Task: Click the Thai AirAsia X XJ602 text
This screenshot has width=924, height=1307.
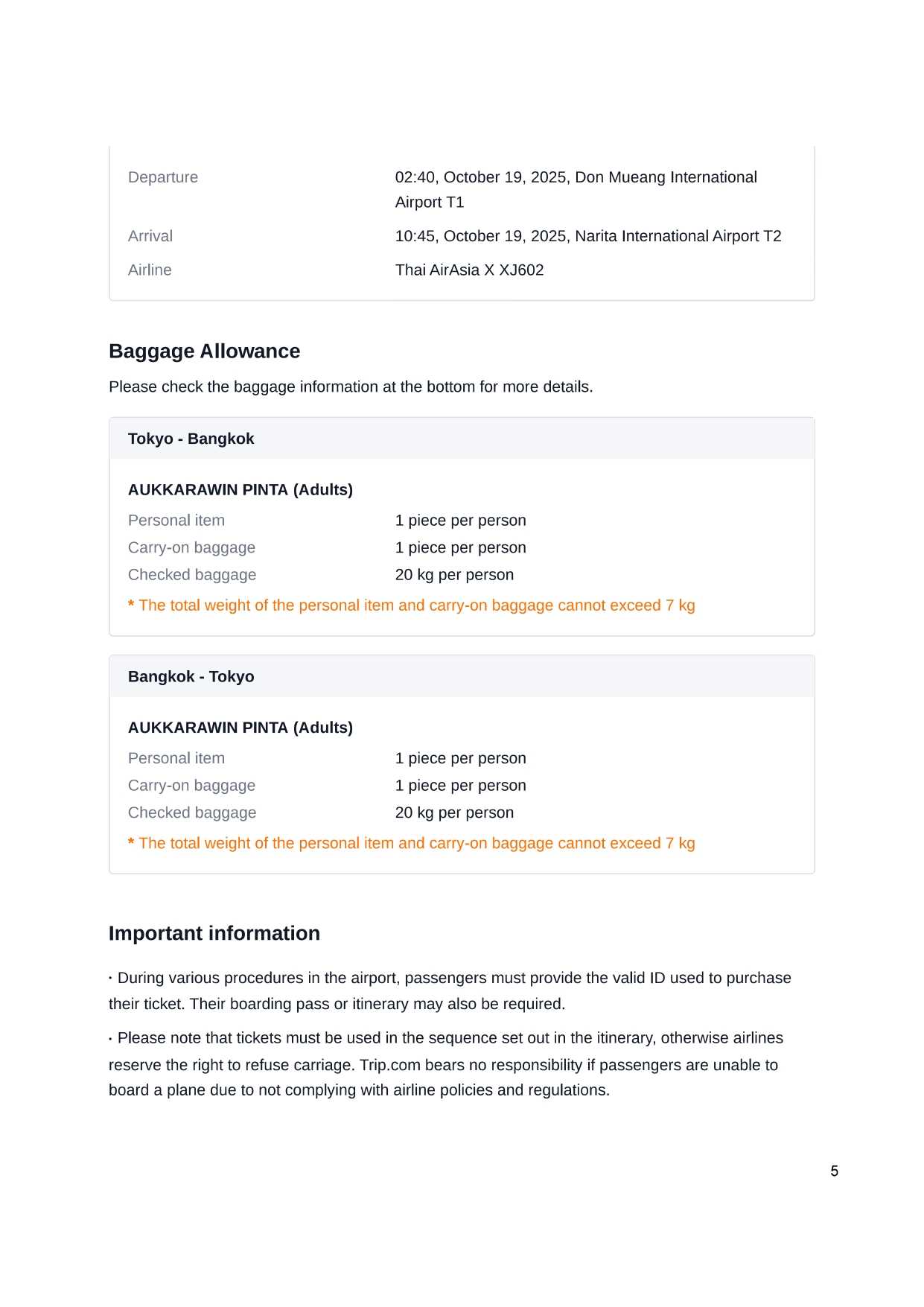Action: [469, 270]
